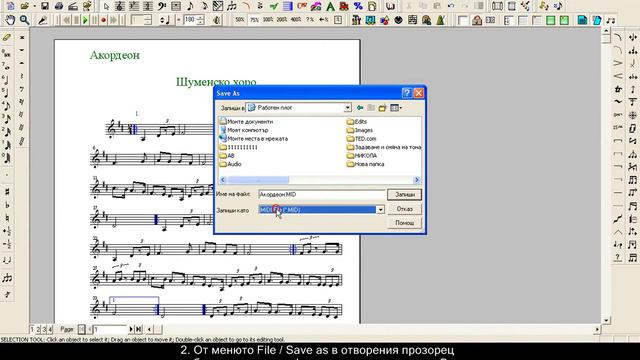Click the mixer icon in second toolbar
This screenshot has height=360, width=640.
(356, 20)
